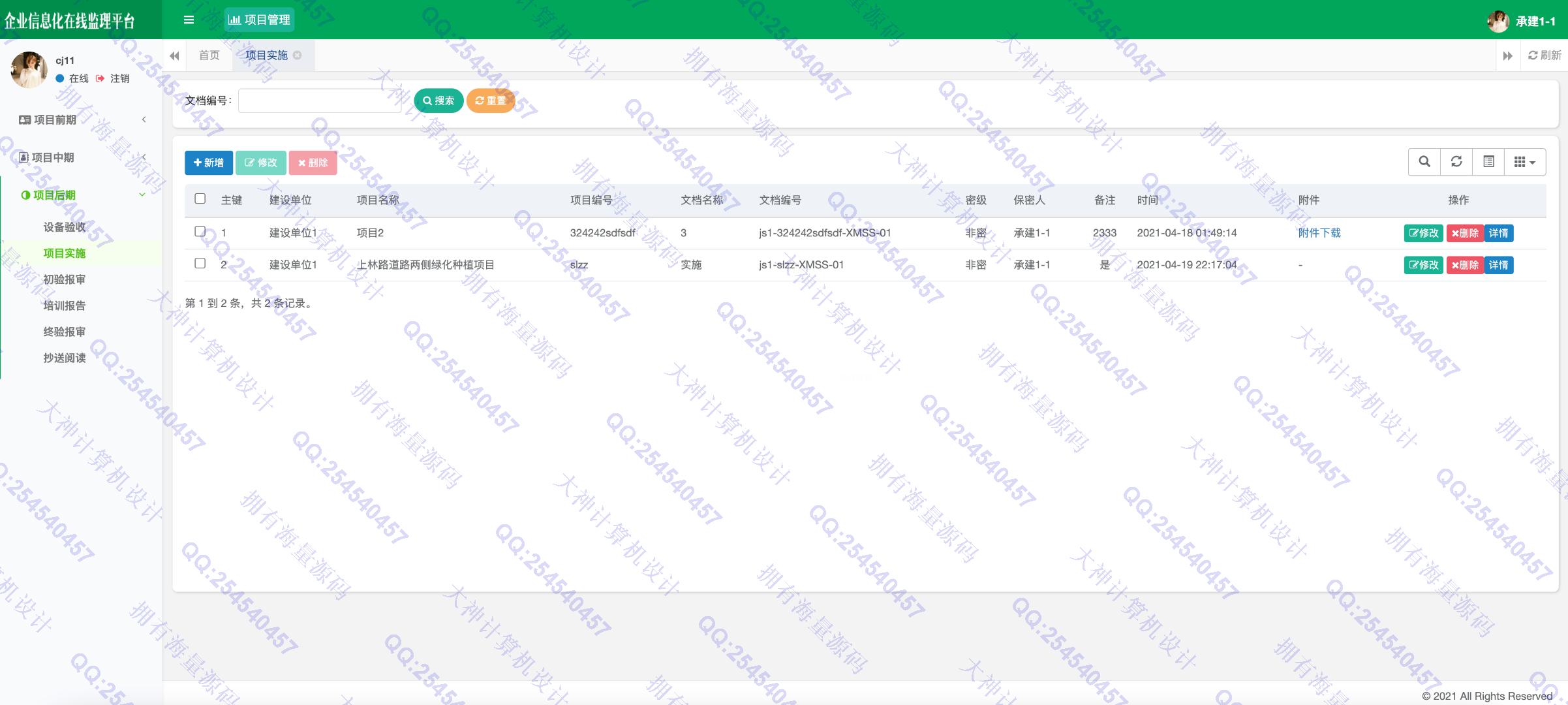Click 删除 in the 项目2 row
1568x705 pixels.
point(1465,233)
